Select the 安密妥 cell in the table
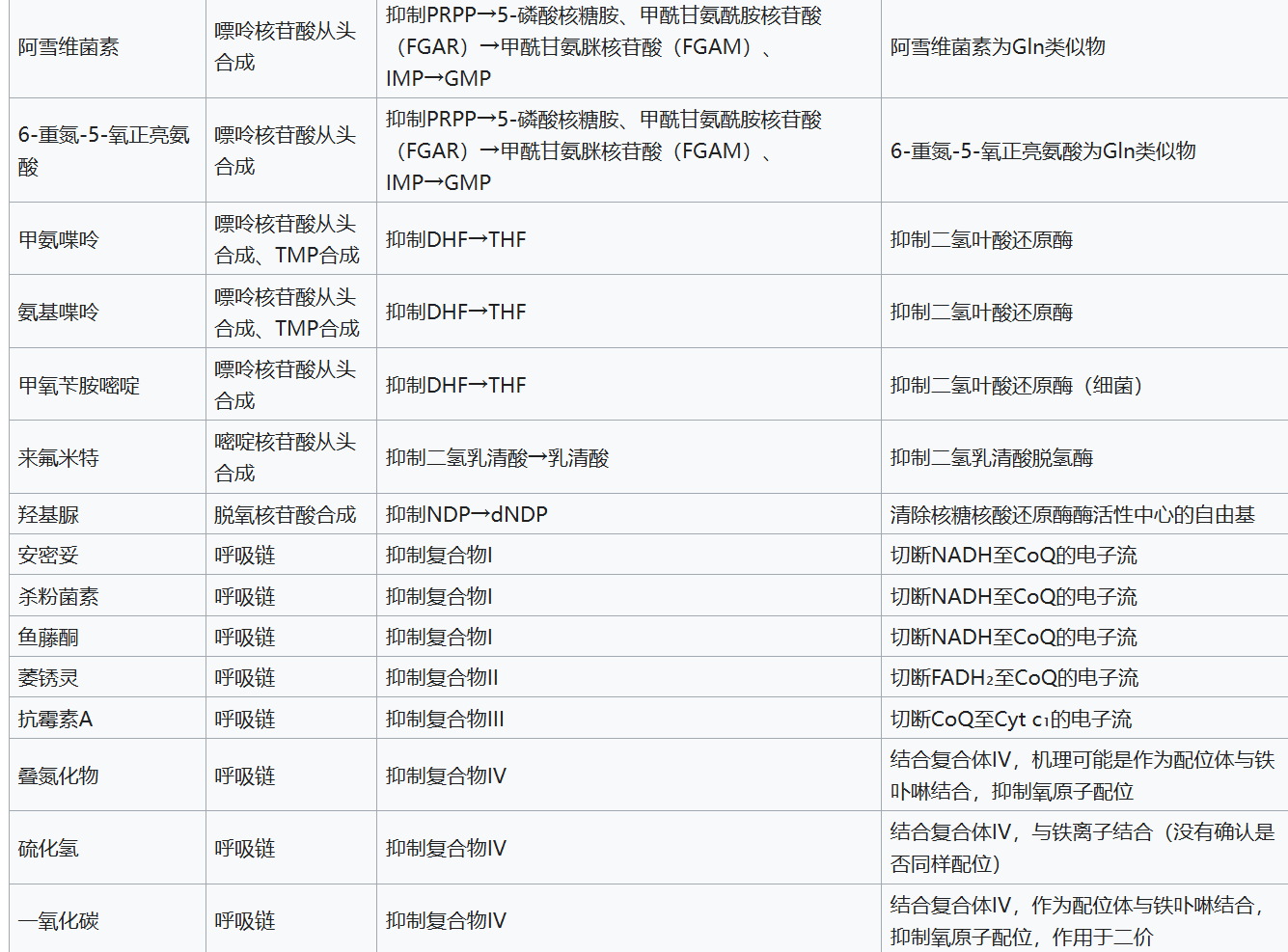 [x=49, y=556]
